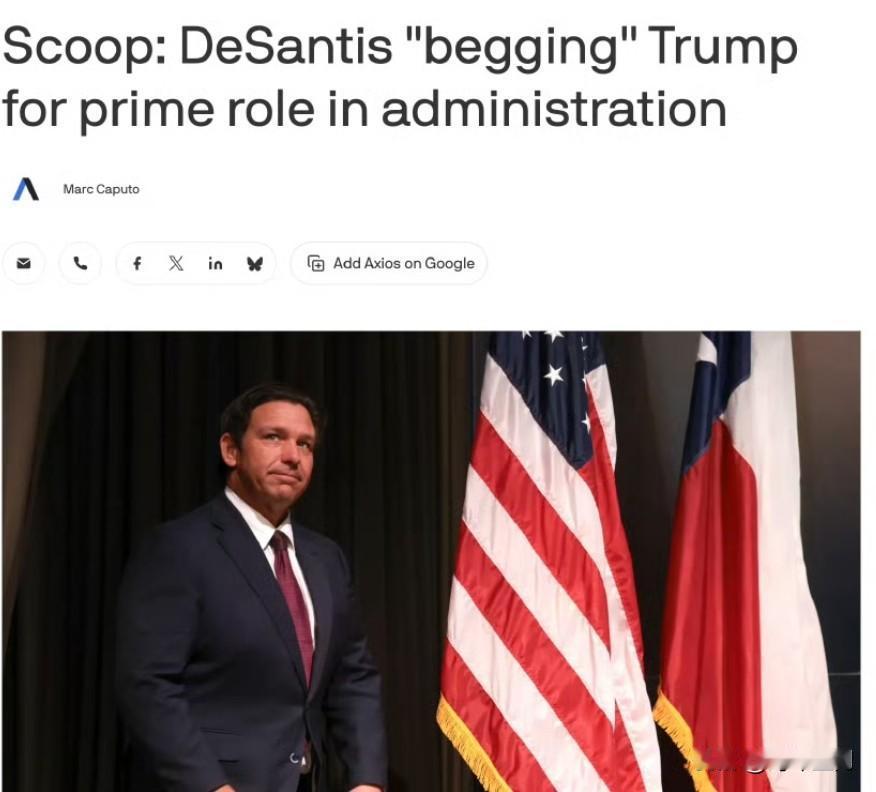Share the article on Facebook
The image size is (876, 792).
[x=137, y=263]
